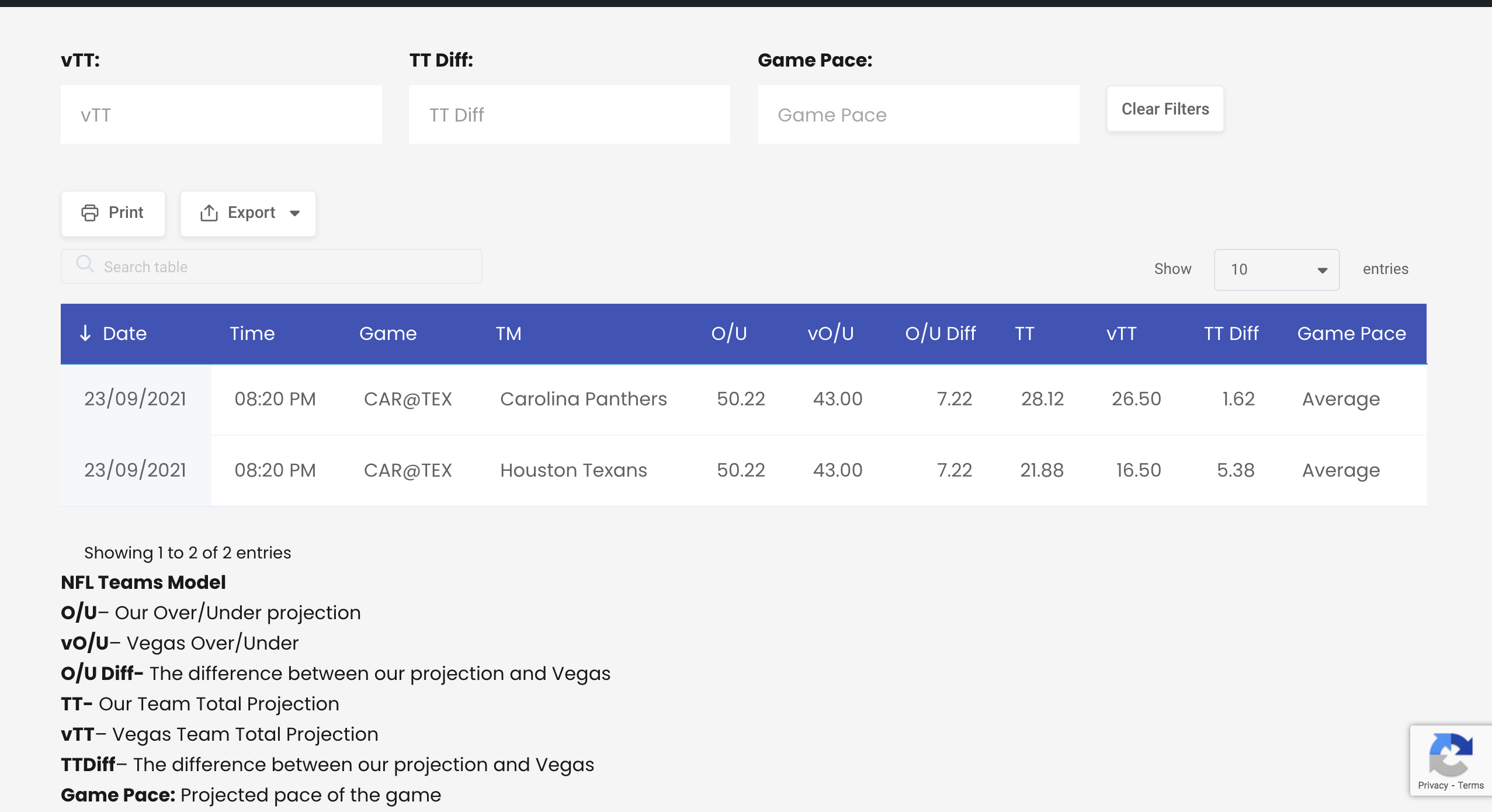
Task: Click the Clear Filters button
Action: [x=1165, y=109]
